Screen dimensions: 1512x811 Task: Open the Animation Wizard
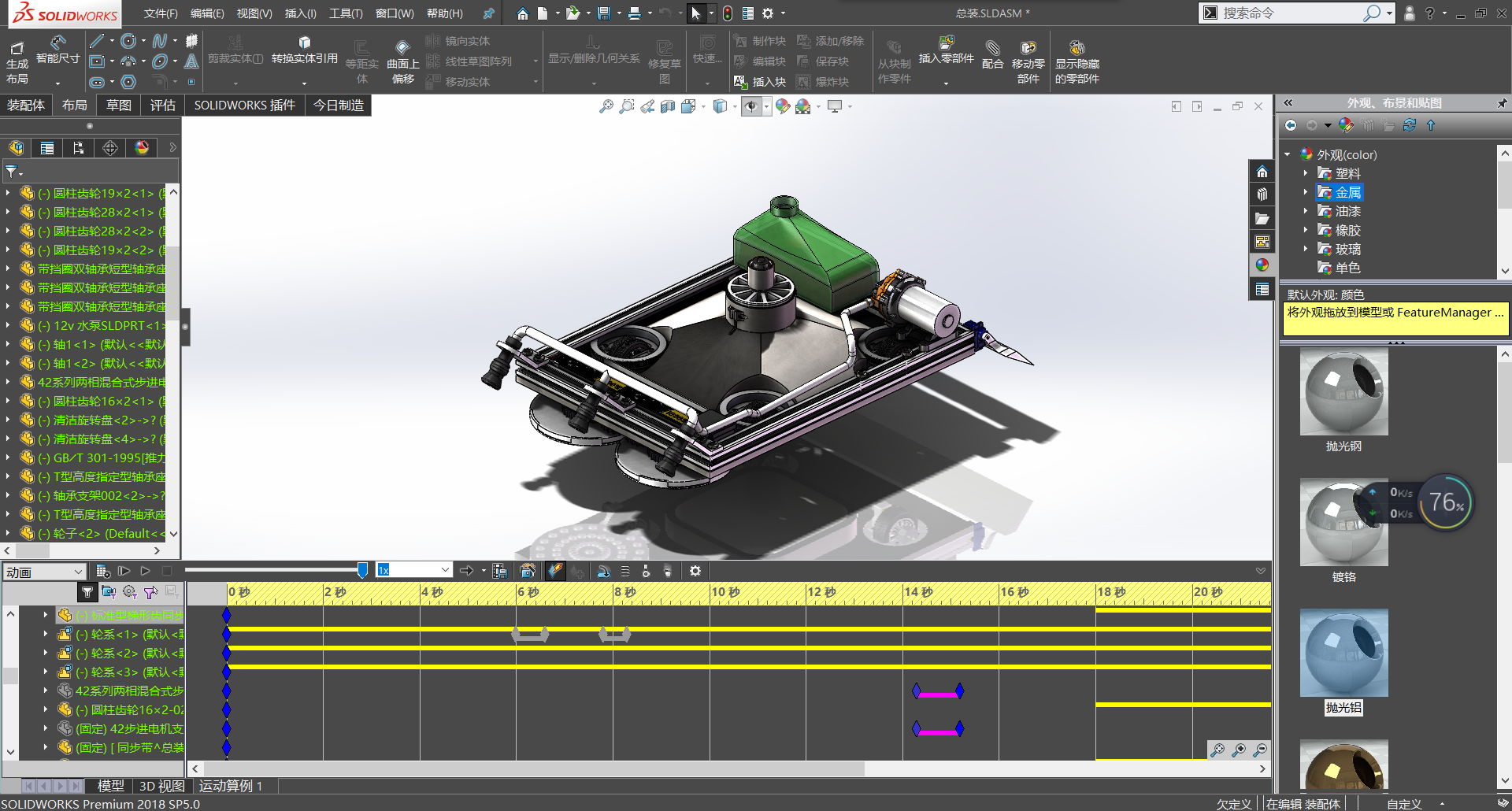[x=528, y=571]
